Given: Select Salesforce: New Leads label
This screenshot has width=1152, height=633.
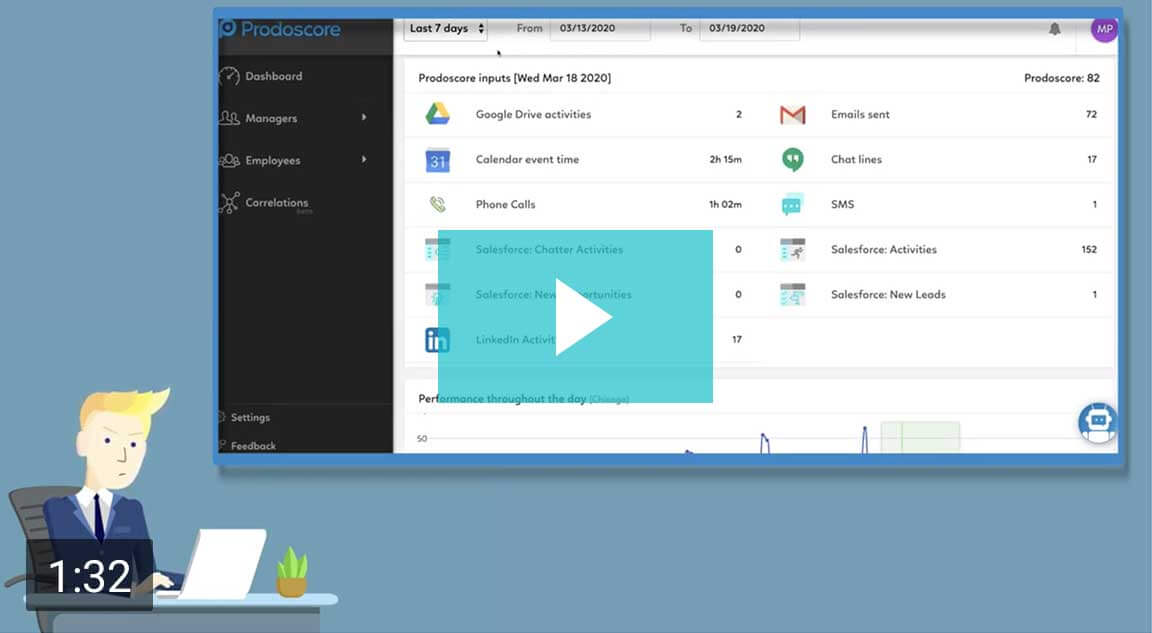Looking at the screenshot, I should click(x=888, y=294).
